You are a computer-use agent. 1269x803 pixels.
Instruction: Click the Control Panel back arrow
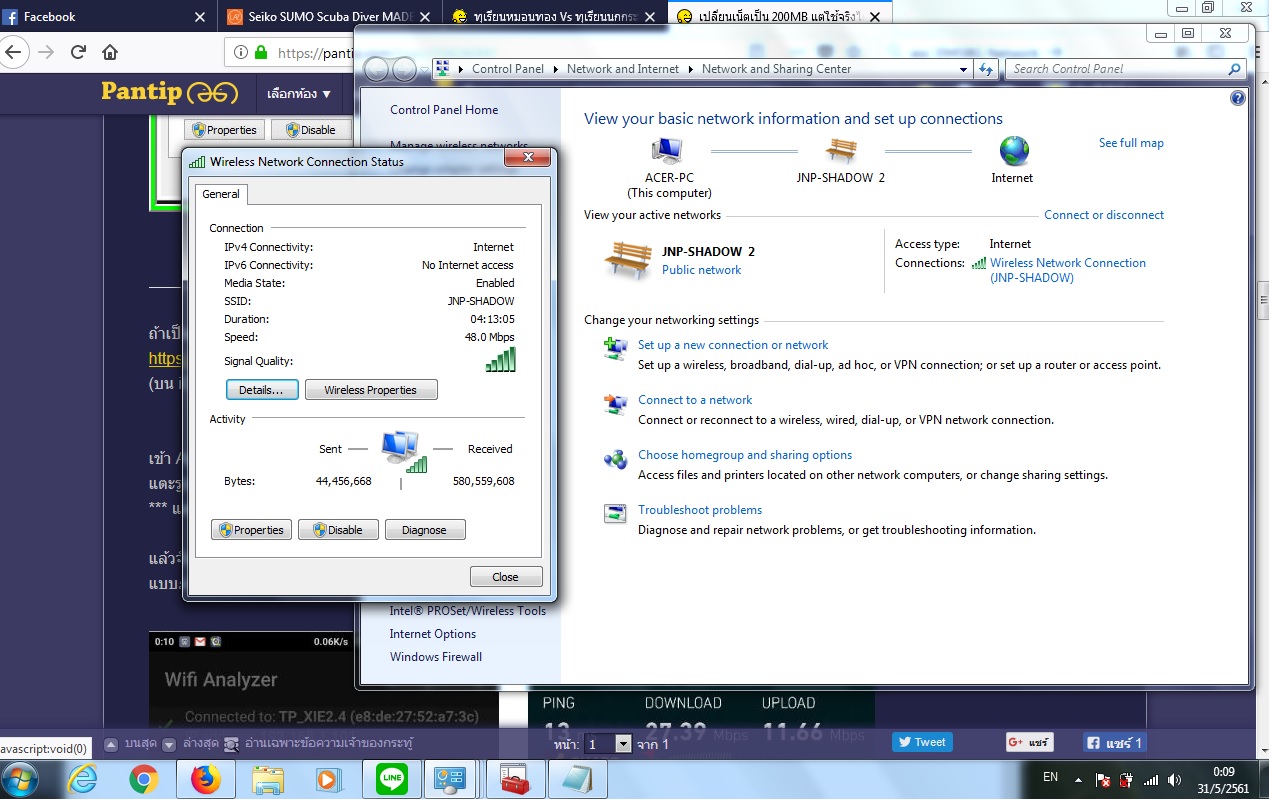[x=377, y=69]
